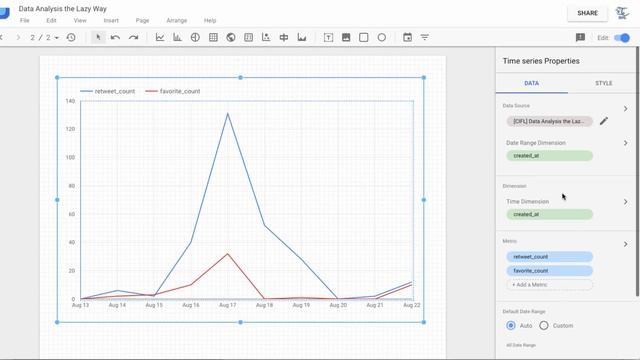Click the properties panel scrollbar

coord(638,171)
